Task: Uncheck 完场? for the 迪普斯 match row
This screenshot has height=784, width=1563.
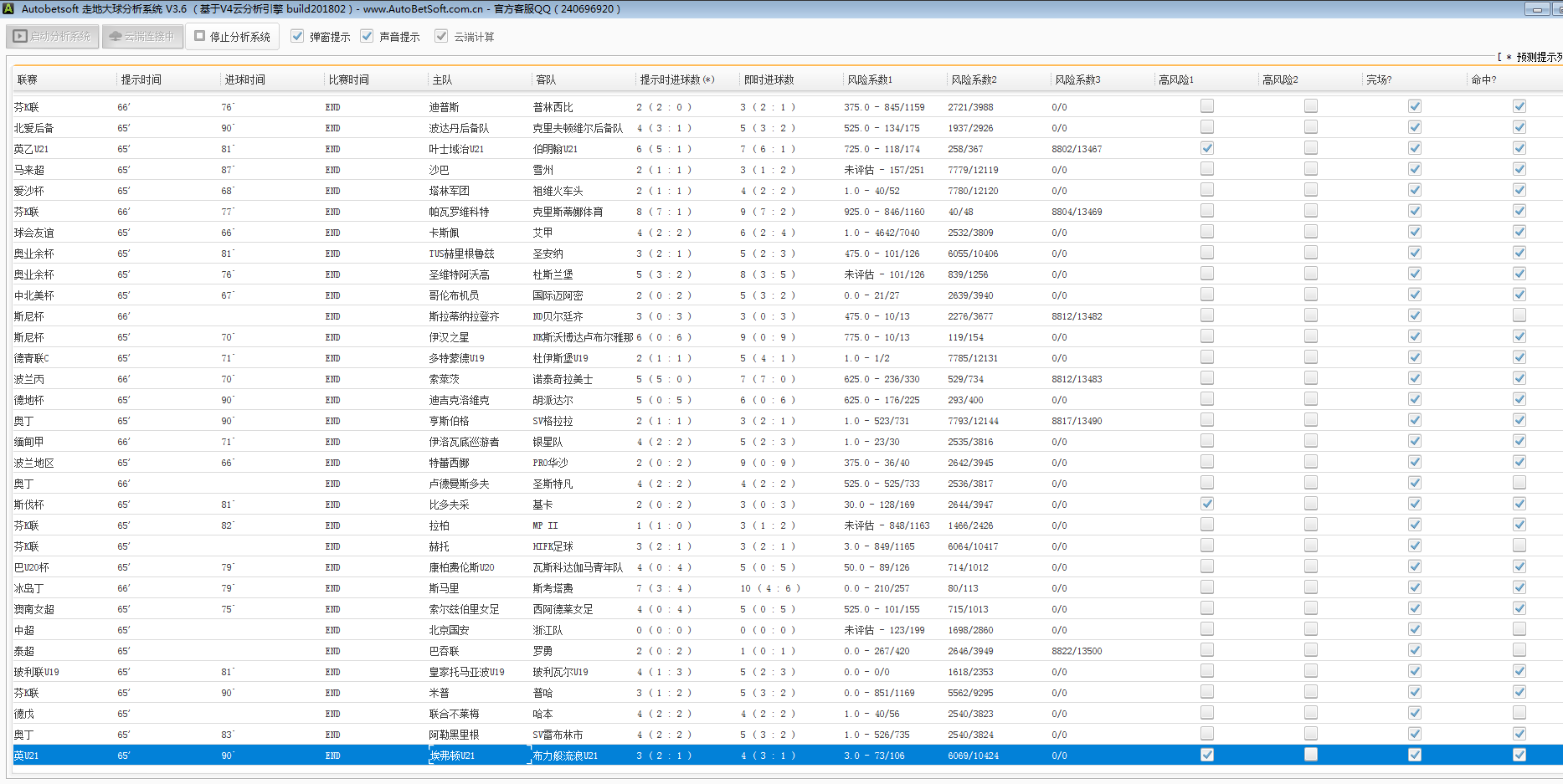Action: [x=1414, y=106]
